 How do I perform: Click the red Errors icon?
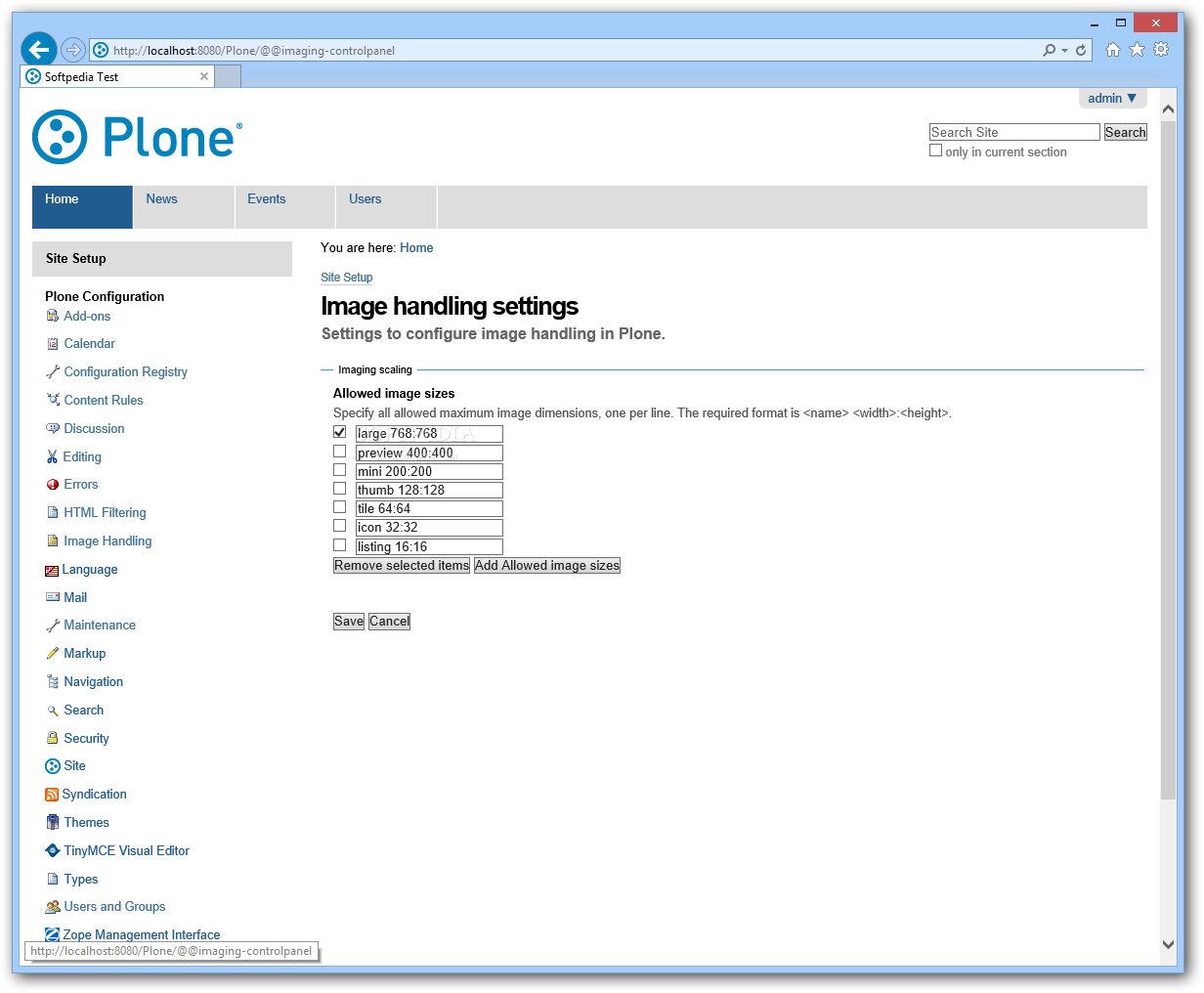(x=53, y=485)
